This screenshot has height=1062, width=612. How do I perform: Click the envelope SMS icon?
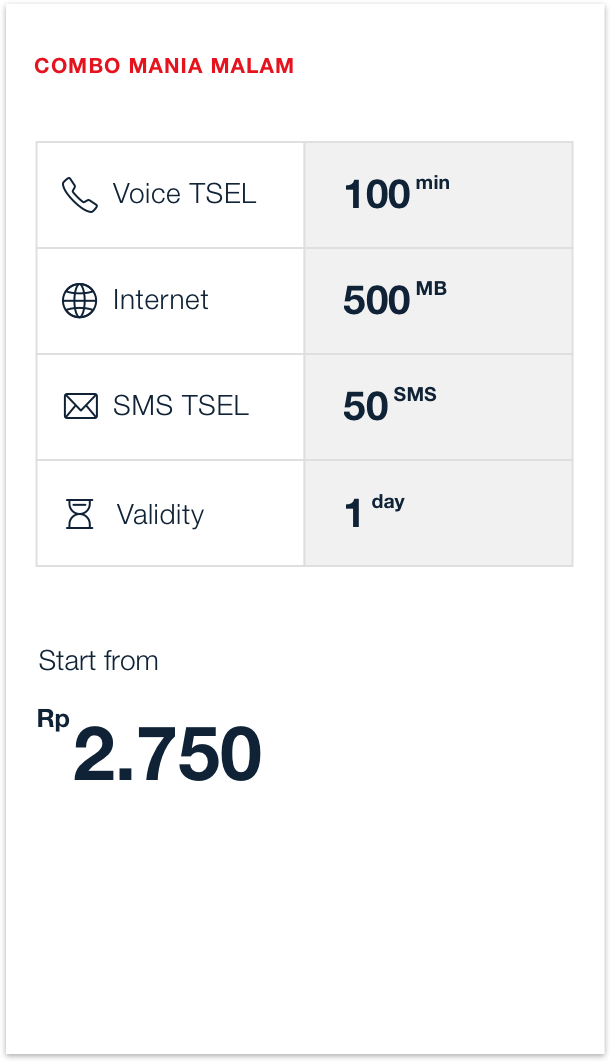click(80, 406)
